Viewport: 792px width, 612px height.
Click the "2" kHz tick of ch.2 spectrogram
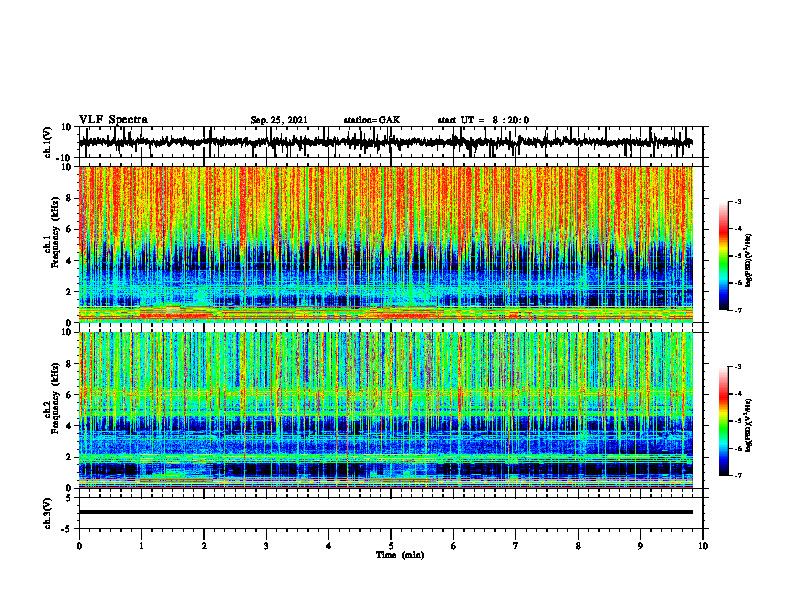pos(69,457)
